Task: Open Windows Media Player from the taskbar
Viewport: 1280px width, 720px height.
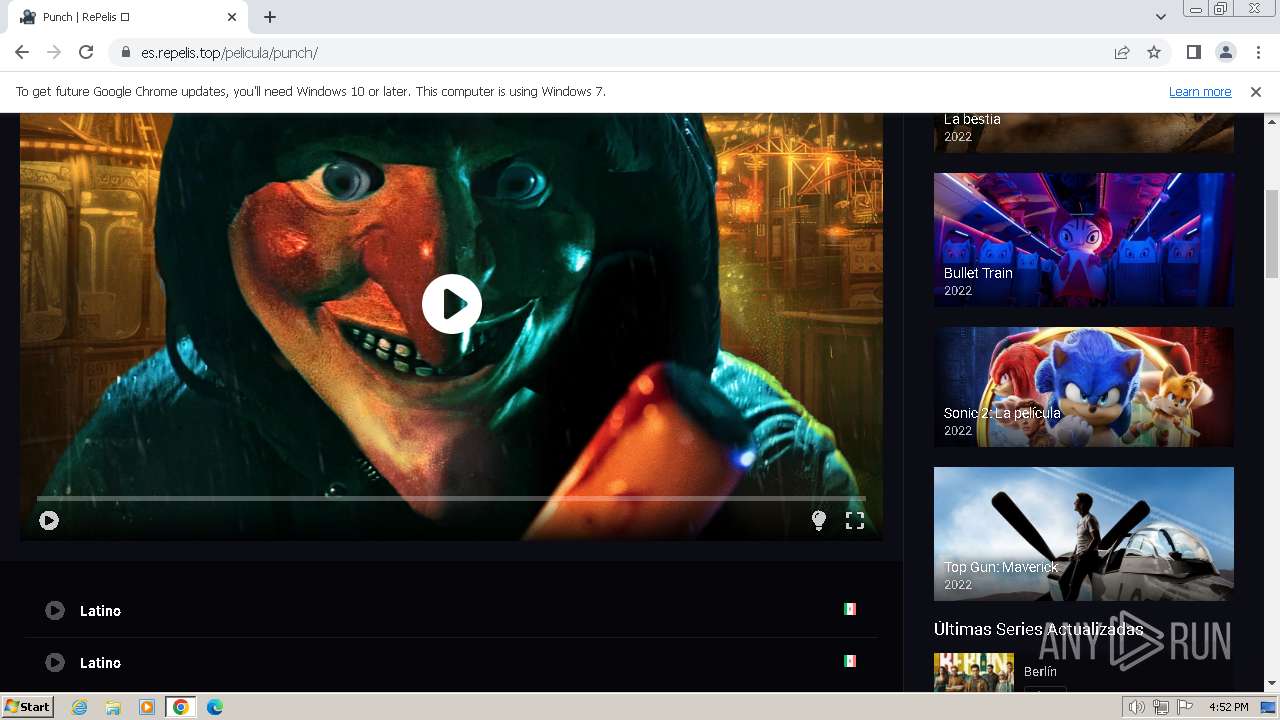Action: pyautogui.click(x=147, y=707)
